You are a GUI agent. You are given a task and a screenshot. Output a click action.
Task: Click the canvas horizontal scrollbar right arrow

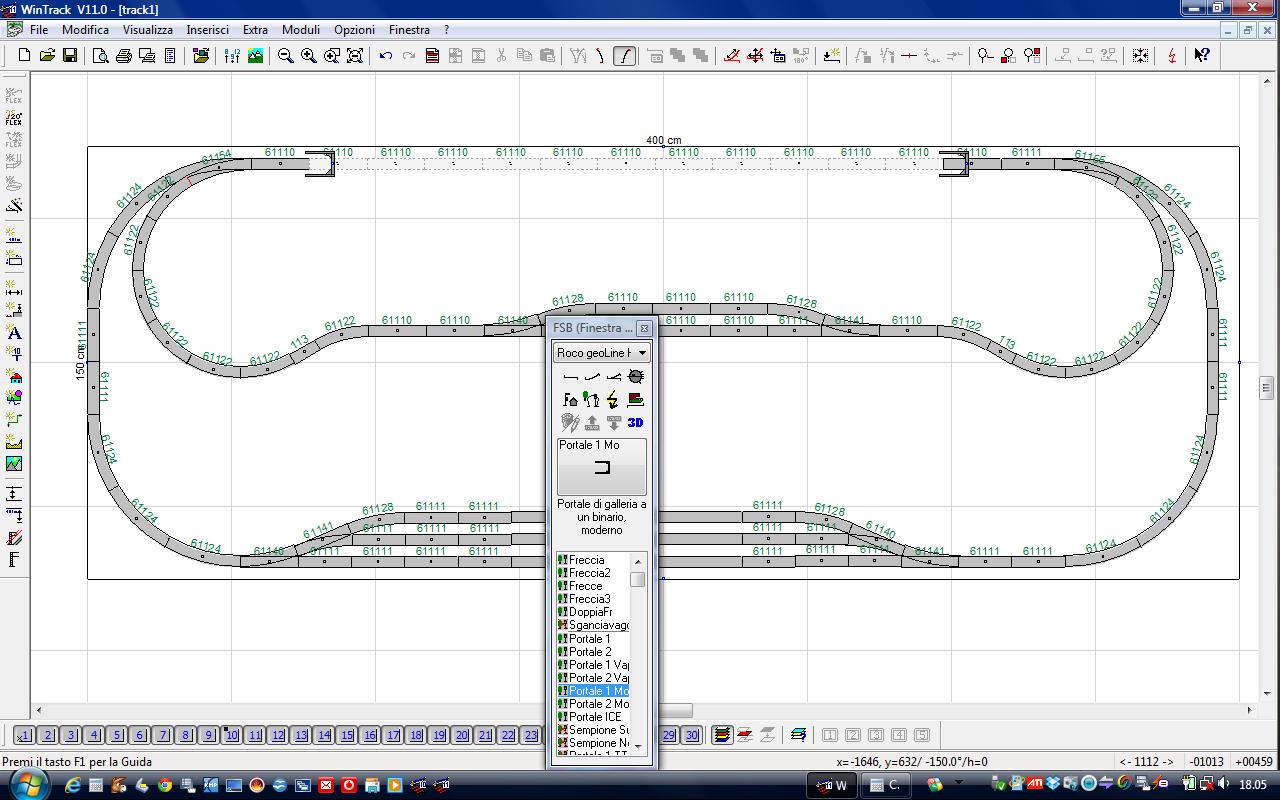1250,710
